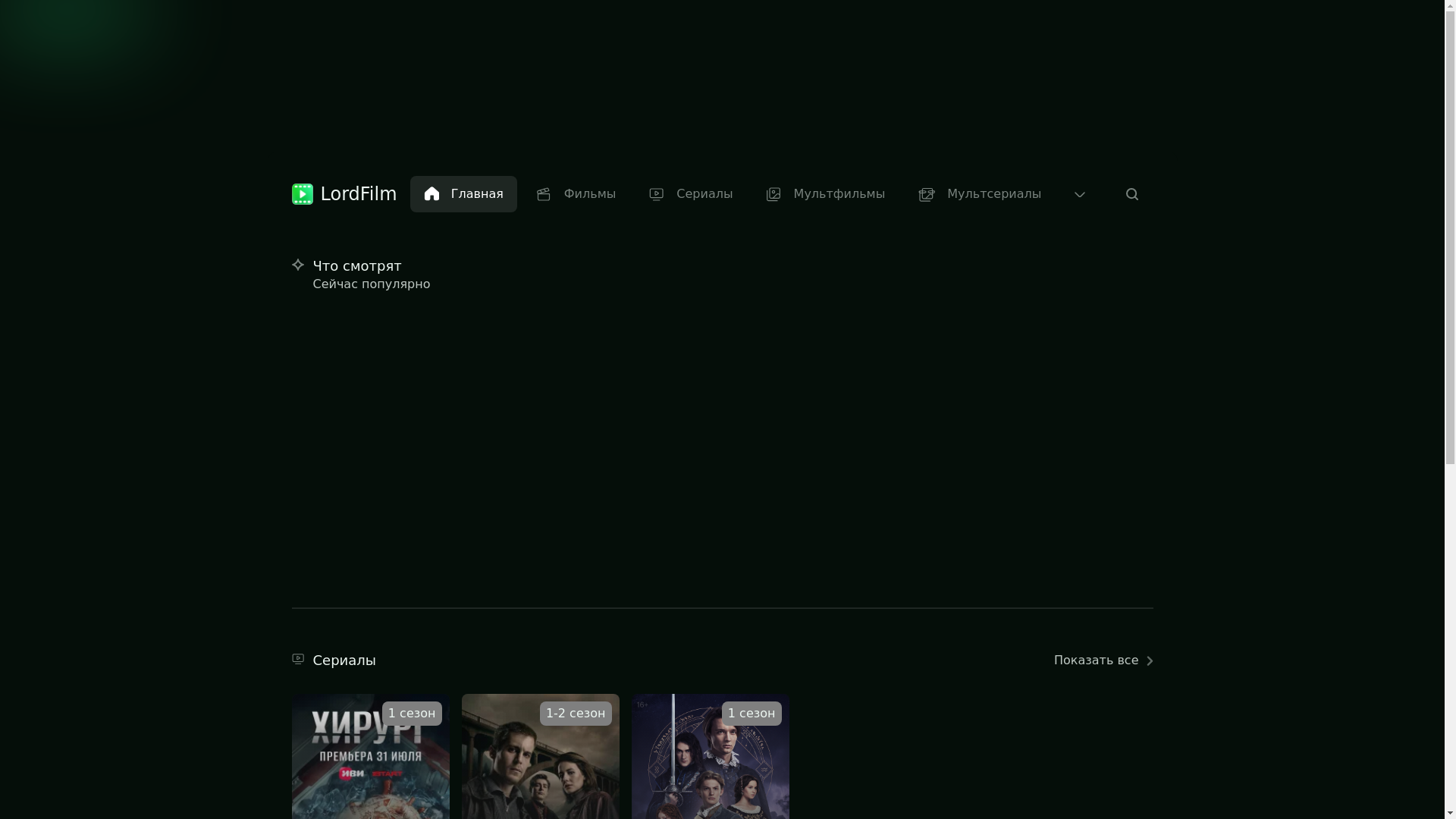Click Показать все link
This screenshot has height=819, width=1456.
click(x=1096, y=661)
